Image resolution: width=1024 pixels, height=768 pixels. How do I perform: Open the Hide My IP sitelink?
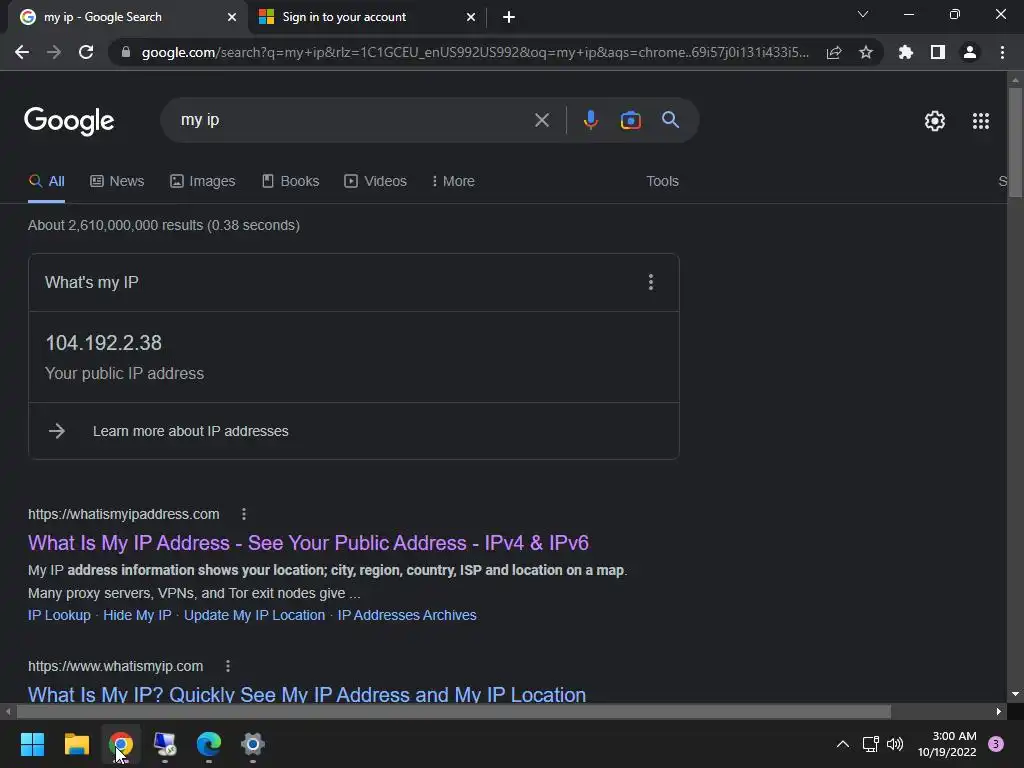137,615
